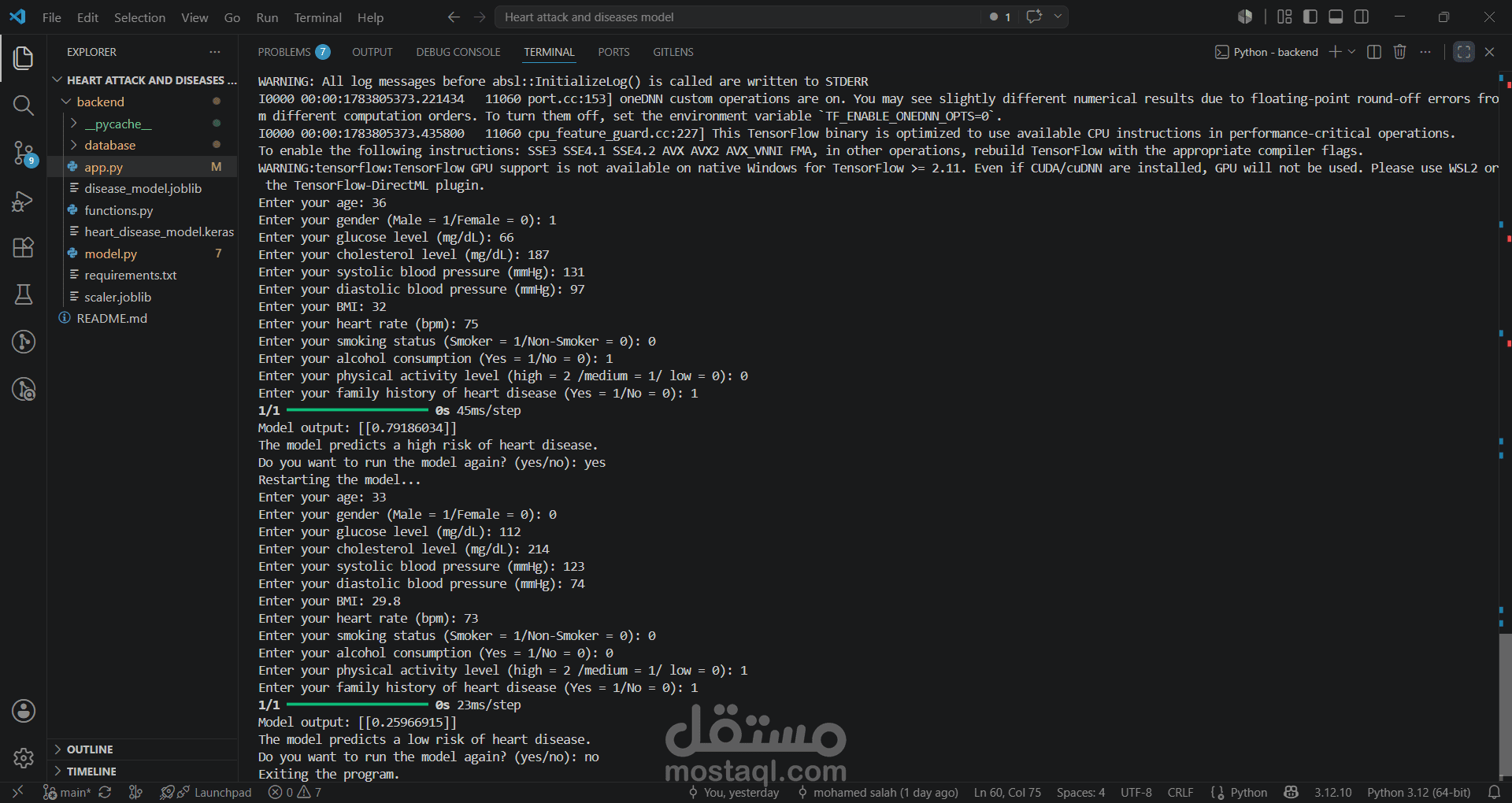Open the Copilot chat icon in title bar
The width and height of the screenshot is (1512, 803).
click(1034, 17)
